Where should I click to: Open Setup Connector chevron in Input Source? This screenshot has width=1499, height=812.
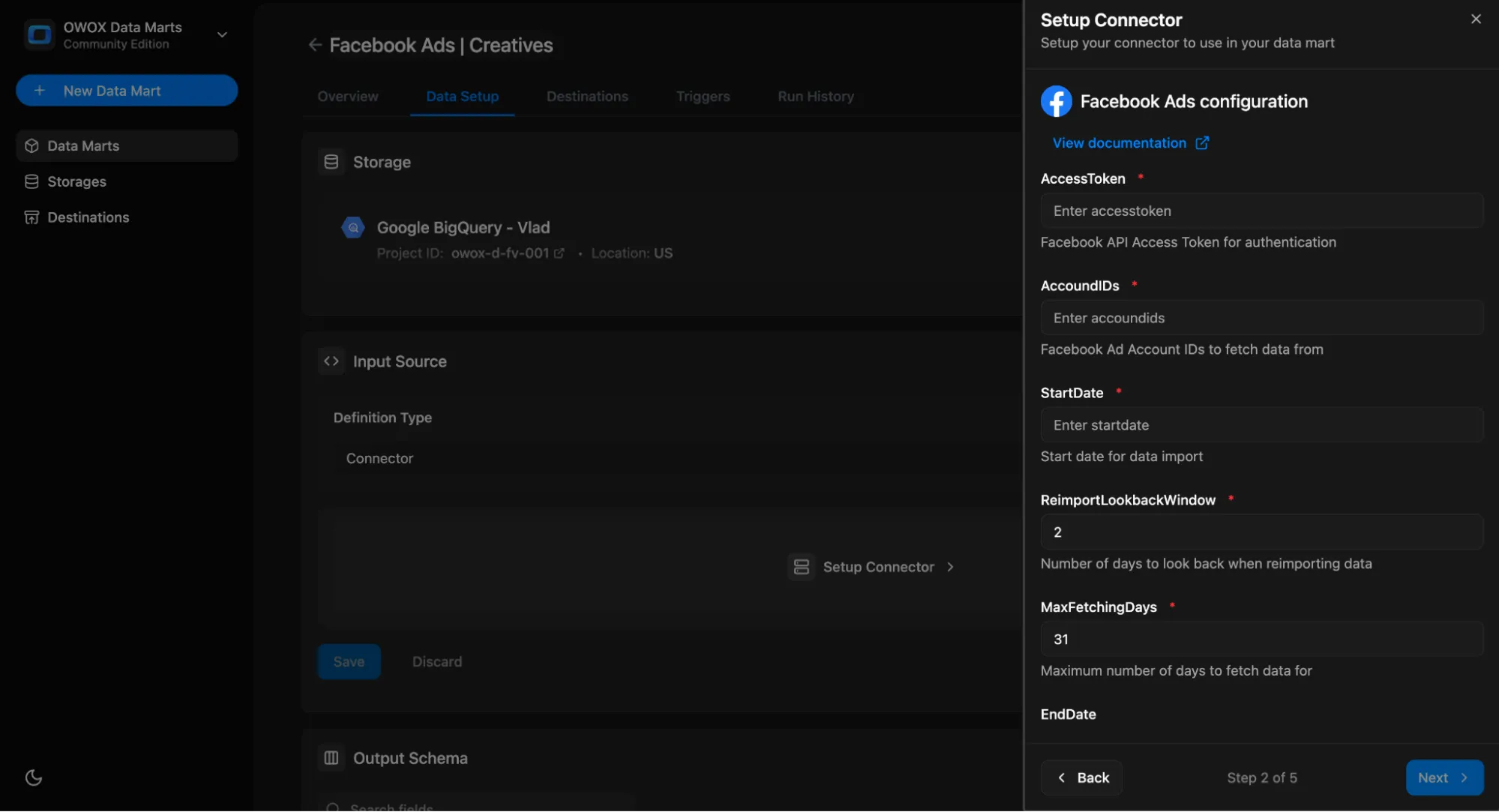(x=950, y=567)
